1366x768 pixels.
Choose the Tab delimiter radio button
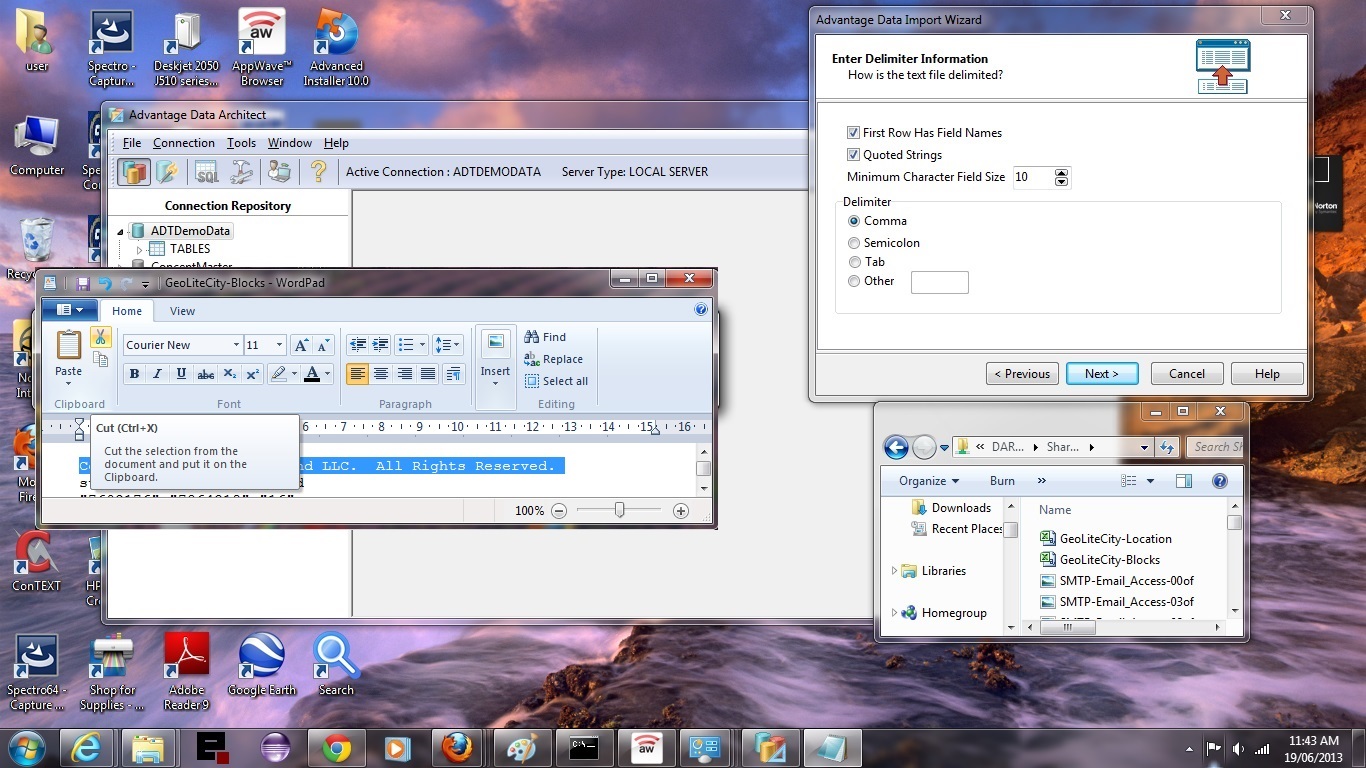tap(854, 262)
